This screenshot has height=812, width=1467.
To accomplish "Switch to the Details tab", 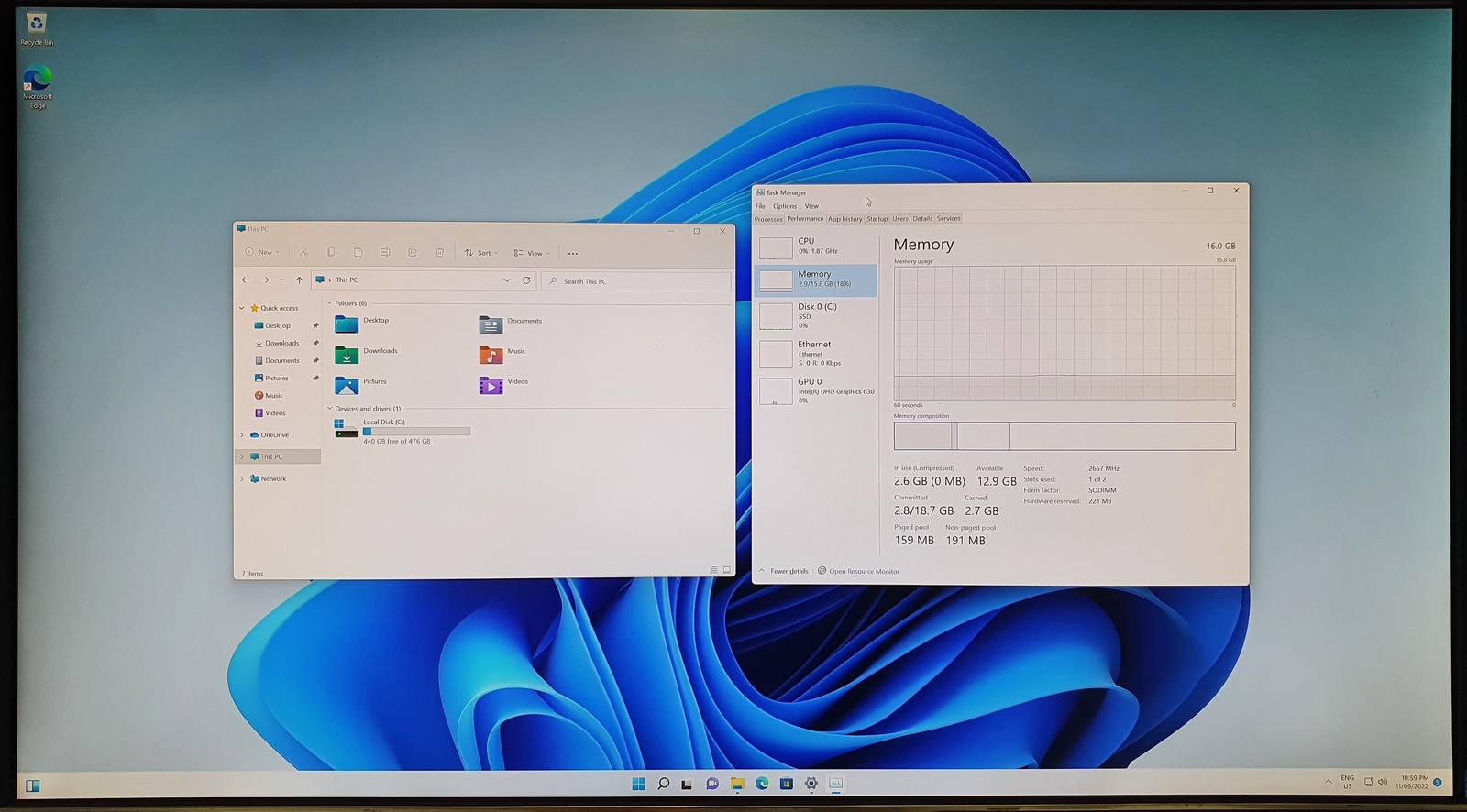I will 922,219.
